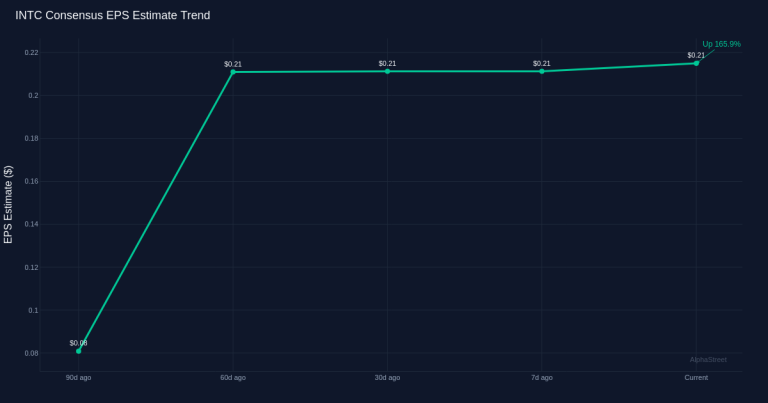Screen dimensions: 768x403
Task: Click the 0.18 y-axis tick label
Action: [x=31, y=139]
